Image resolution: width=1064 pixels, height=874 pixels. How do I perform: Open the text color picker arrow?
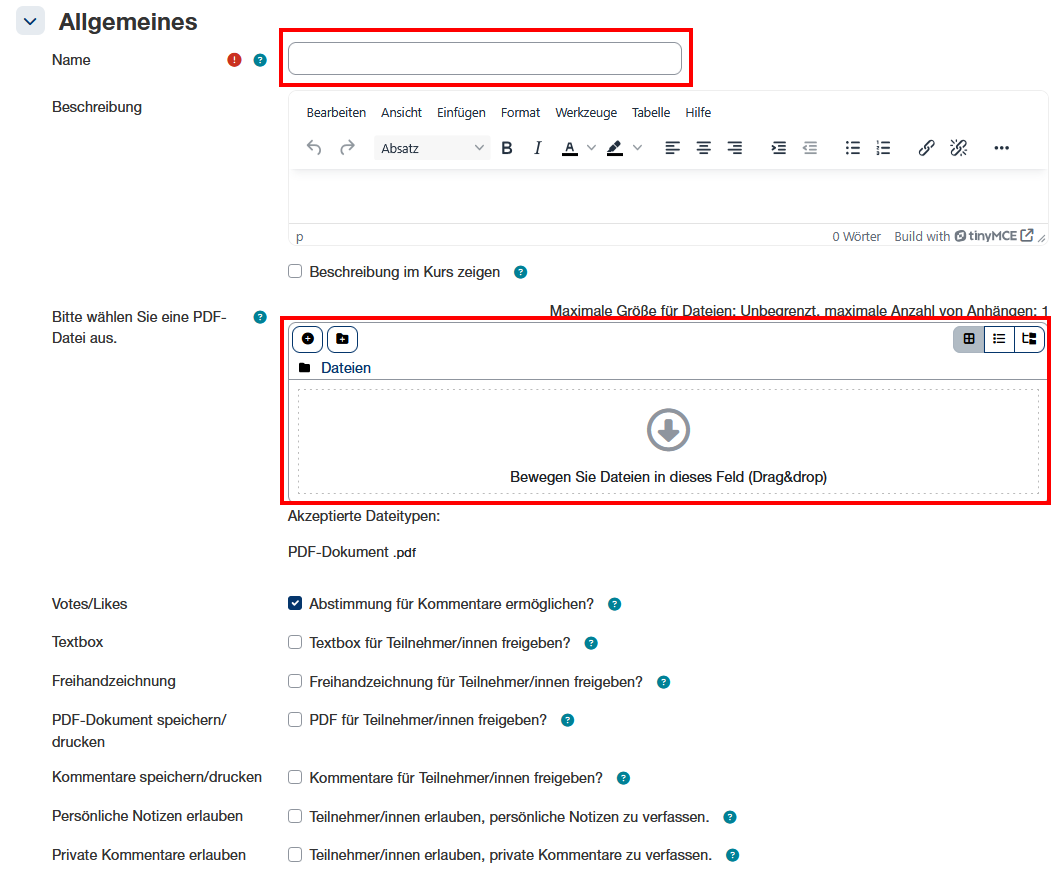pos(591,148)
